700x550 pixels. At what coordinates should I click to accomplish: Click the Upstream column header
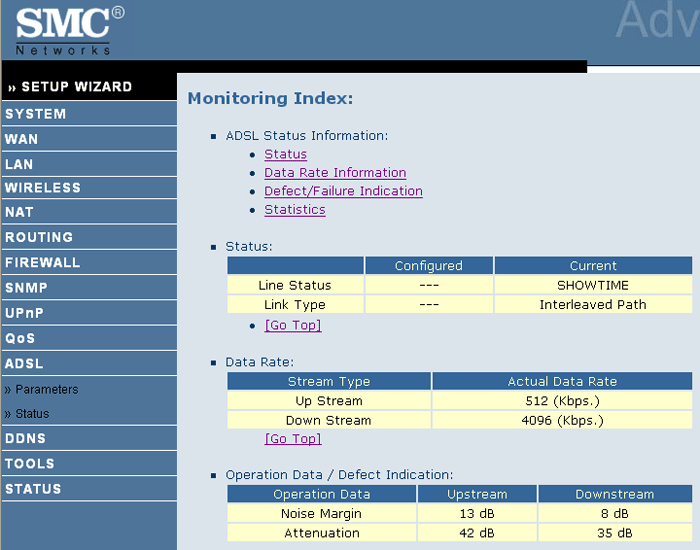point(477,494)
